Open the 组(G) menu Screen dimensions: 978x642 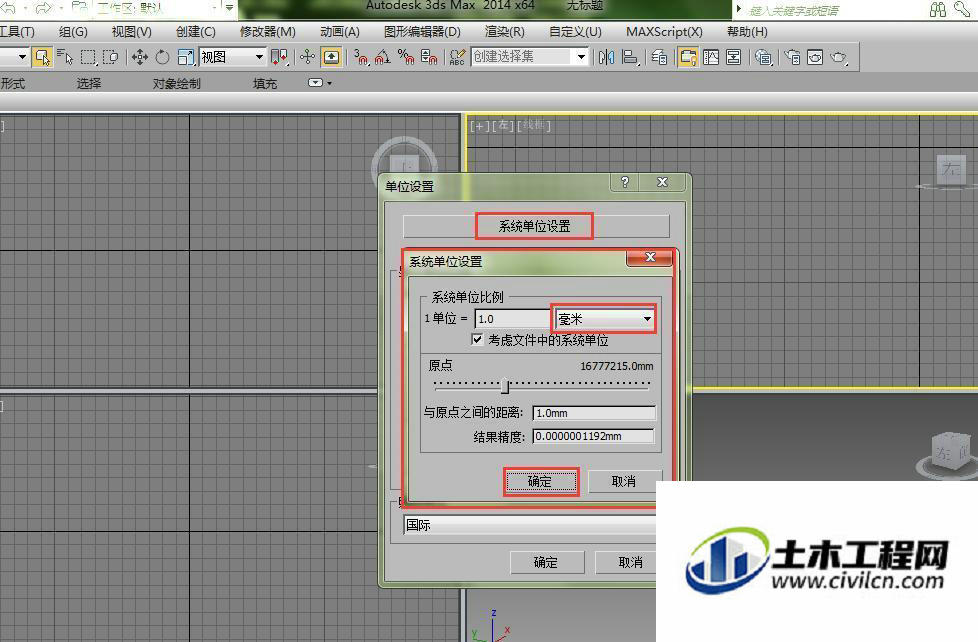tap(73, 32)
